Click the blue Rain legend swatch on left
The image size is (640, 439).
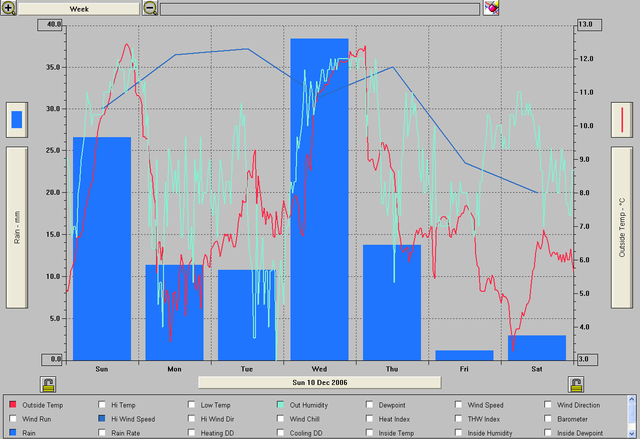pyautogui.click(x=16, y=119)
